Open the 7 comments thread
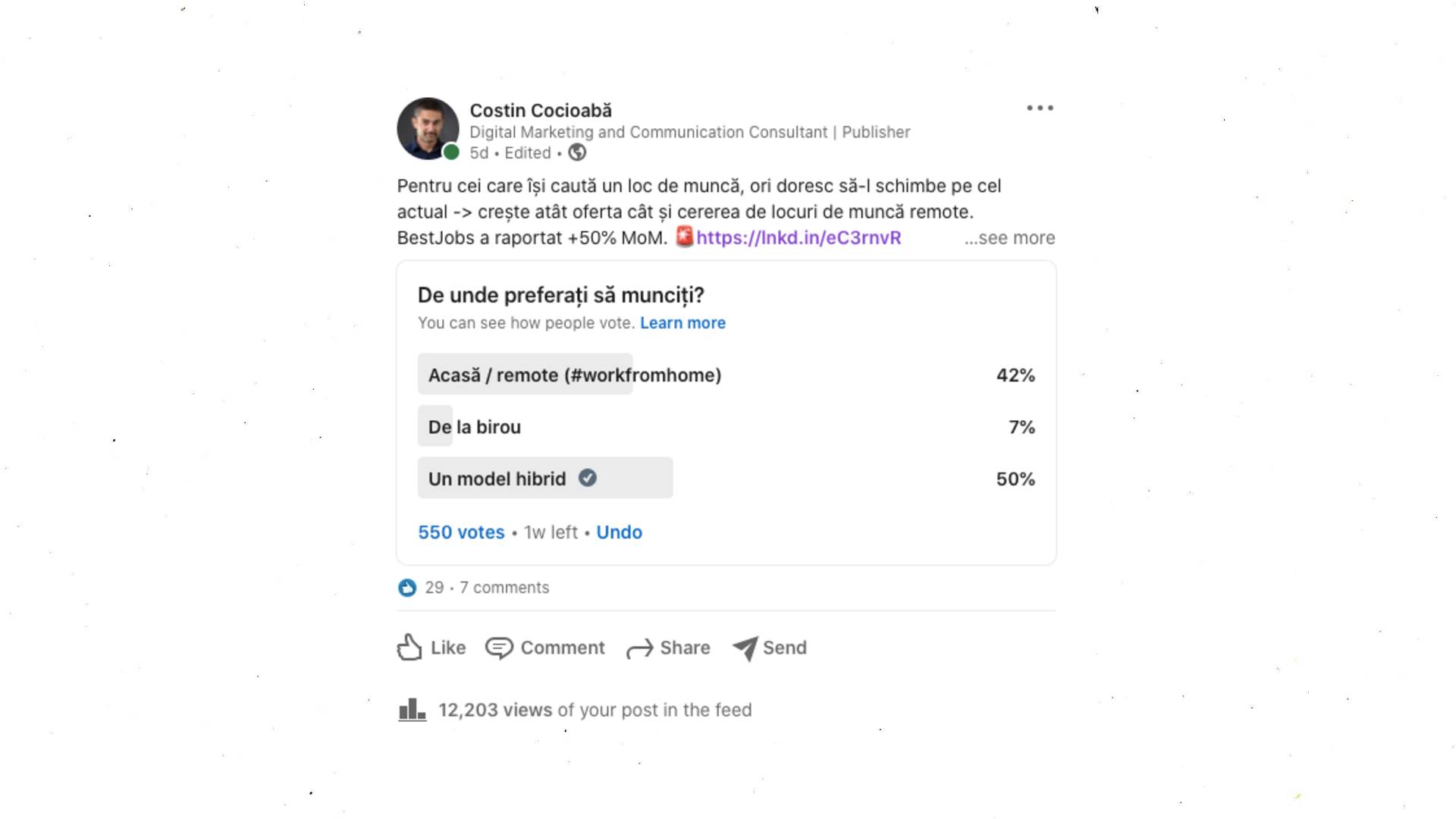This screenshot has width=1456, height=819. click(x=504, y=588)
